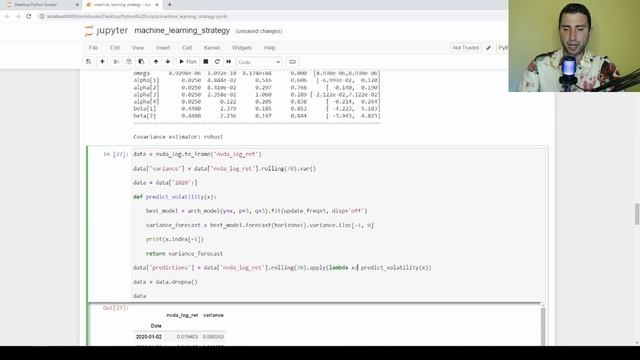Image resolution: width=640 pixels, height=360 pixels.
Task: Paste cells below icon
Action: click(141, 62)
